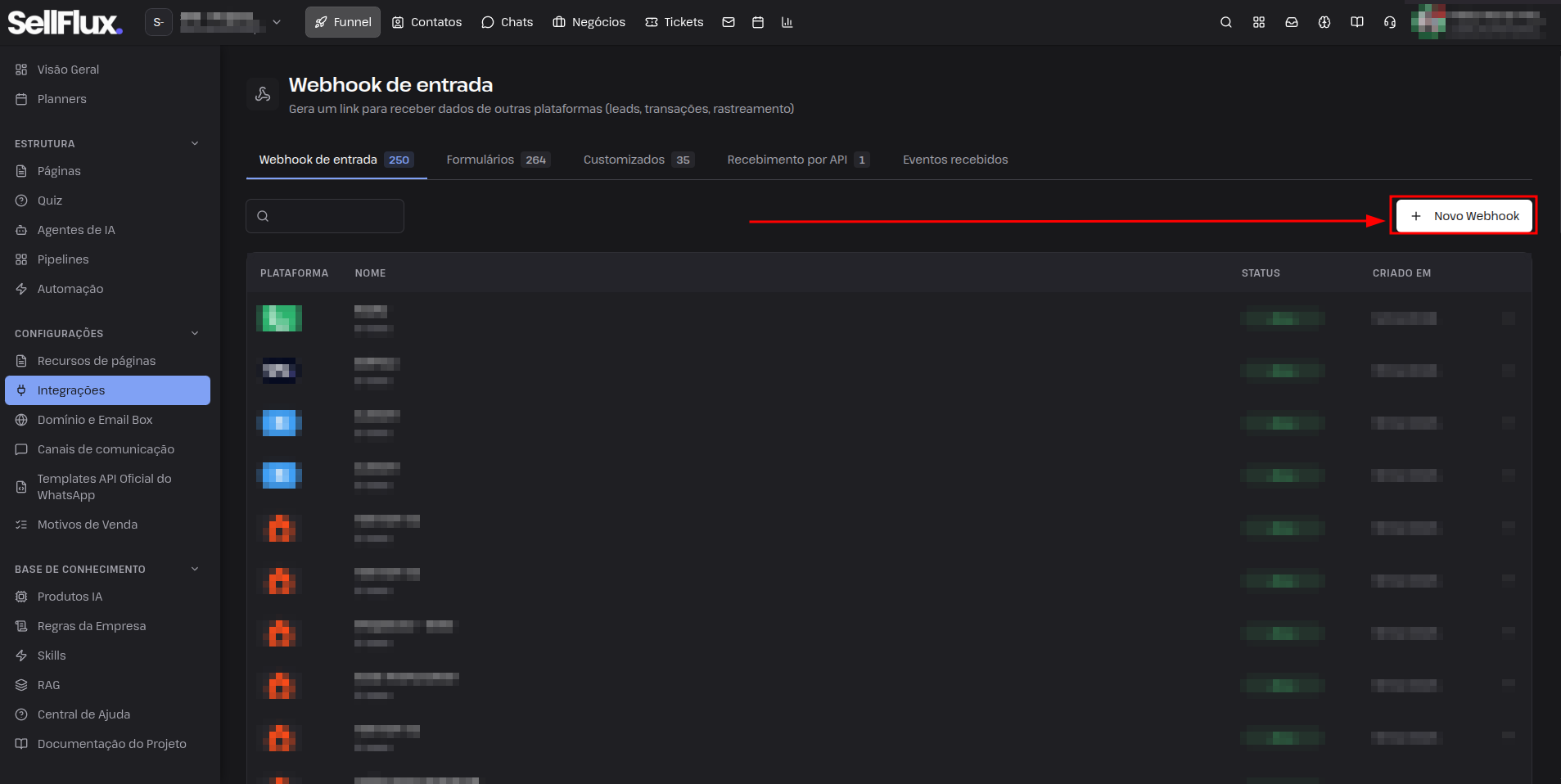Click the global search magnifier icon

[x=1226, y=22]
